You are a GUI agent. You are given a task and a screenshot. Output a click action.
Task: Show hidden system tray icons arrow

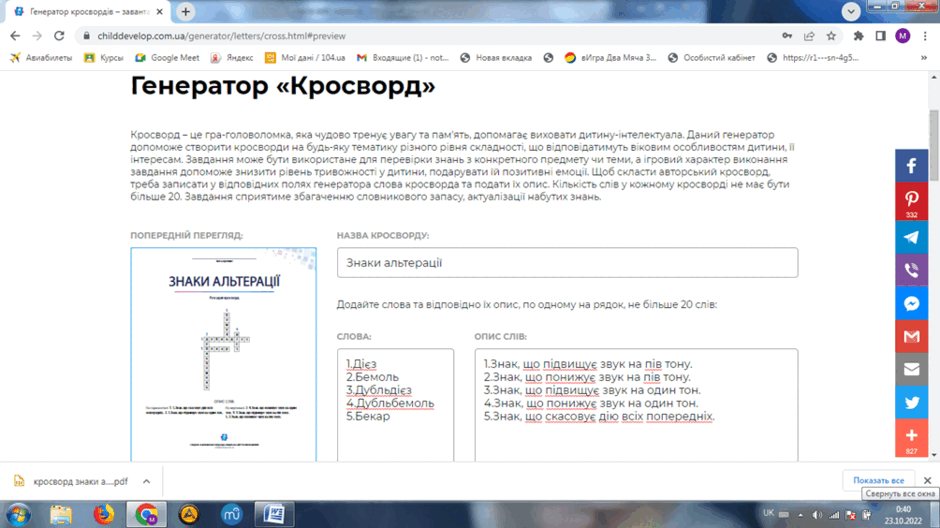point(800,515)
